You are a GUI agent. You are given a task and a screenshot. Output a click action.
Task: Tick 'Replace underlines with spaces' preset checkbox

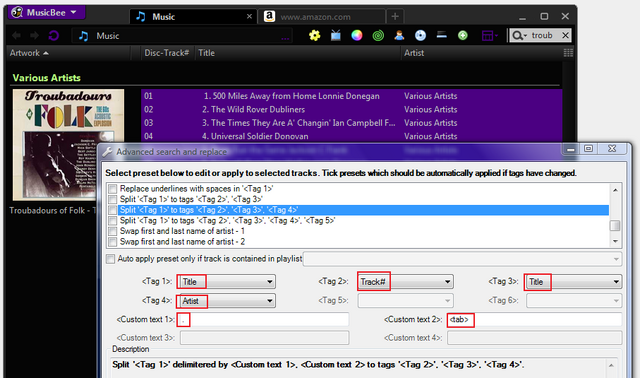[x=112, y=189]
